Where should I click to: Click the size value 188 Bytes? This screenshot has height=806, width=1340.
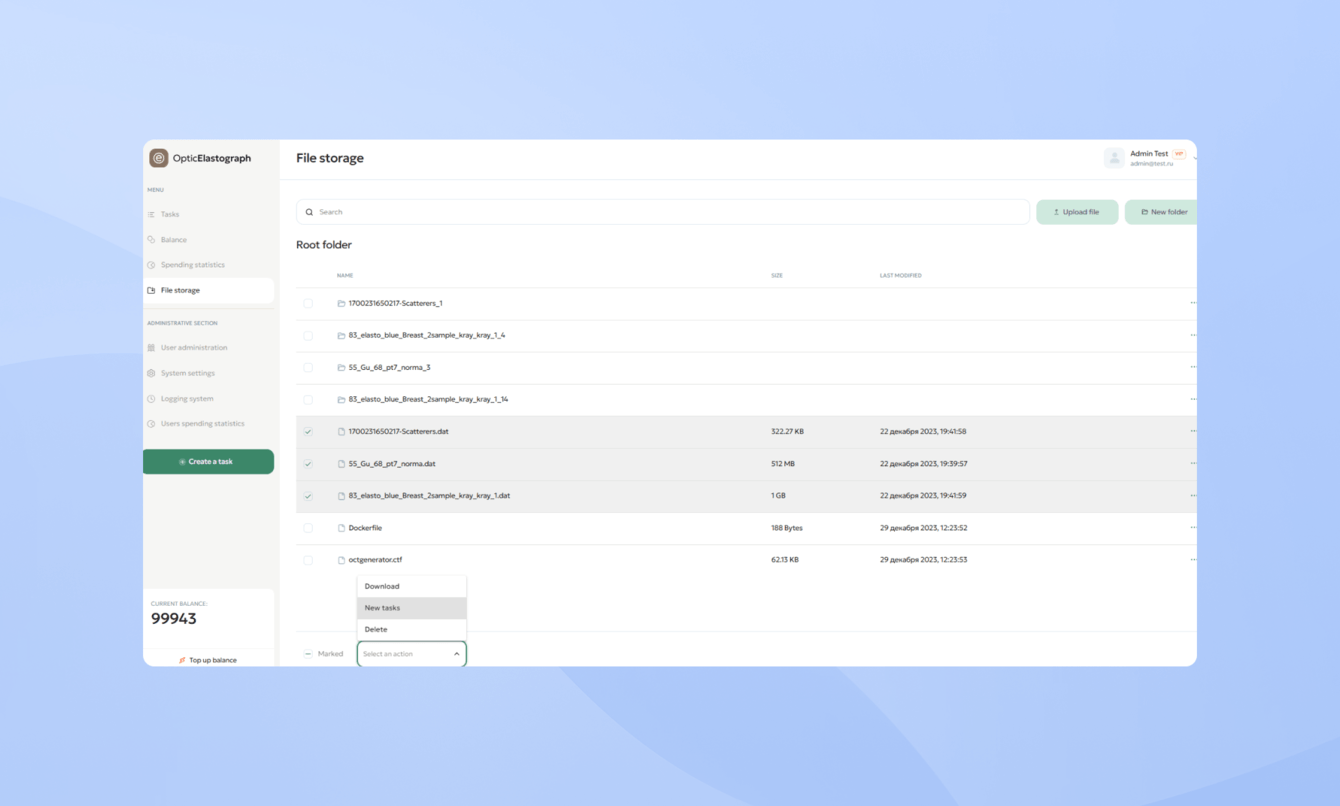787,528
